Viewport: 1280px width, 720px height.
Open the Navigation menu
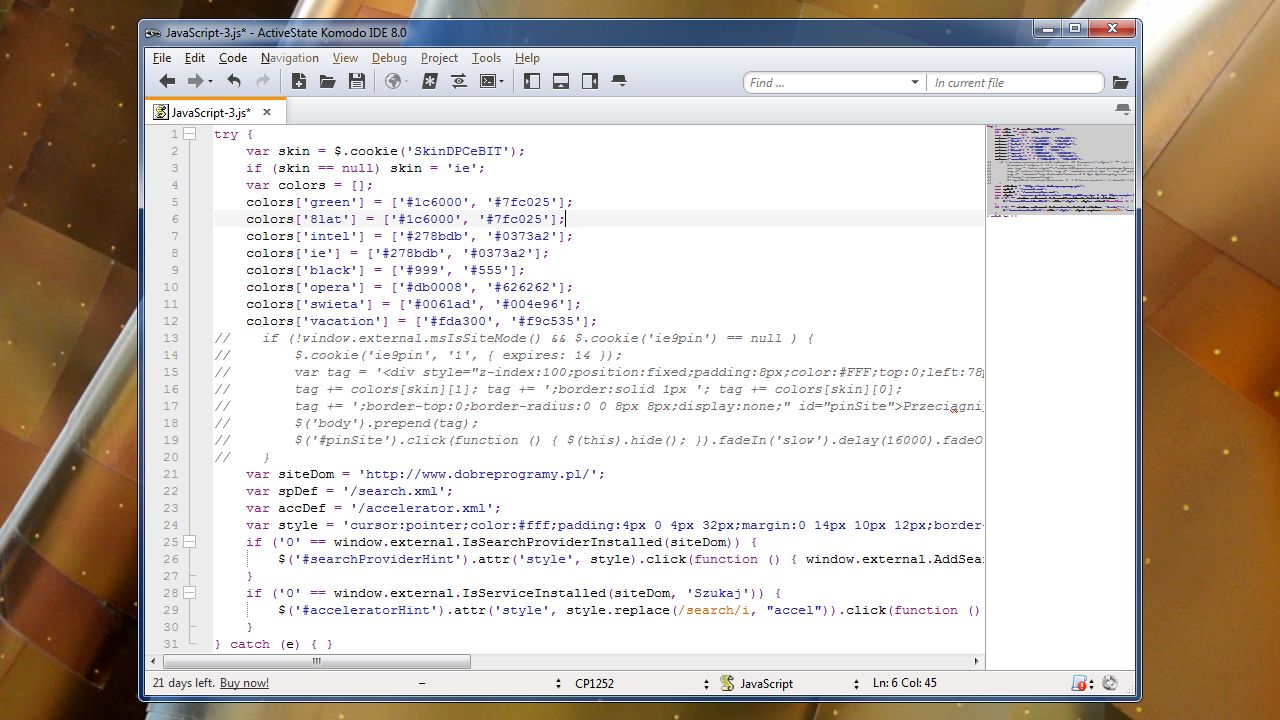(x=290, y=58)
